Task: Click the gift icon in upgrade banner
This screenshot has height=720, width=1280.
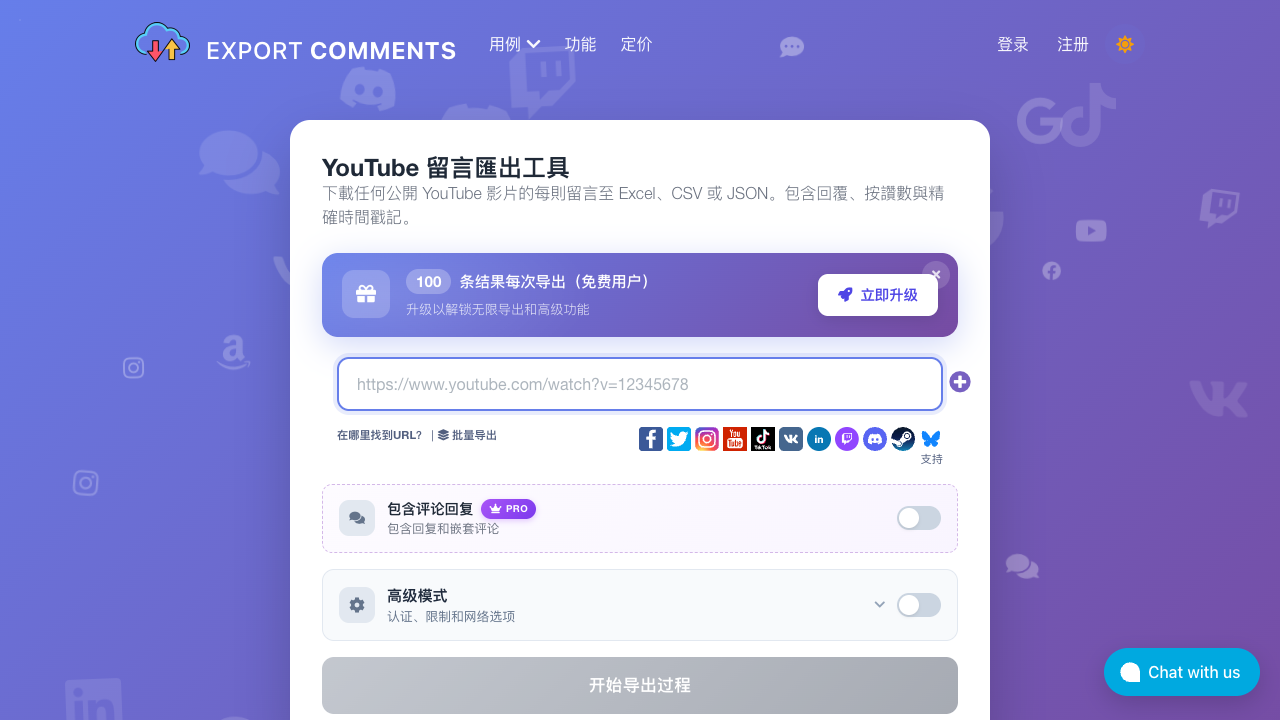Action: coord(366,294)
